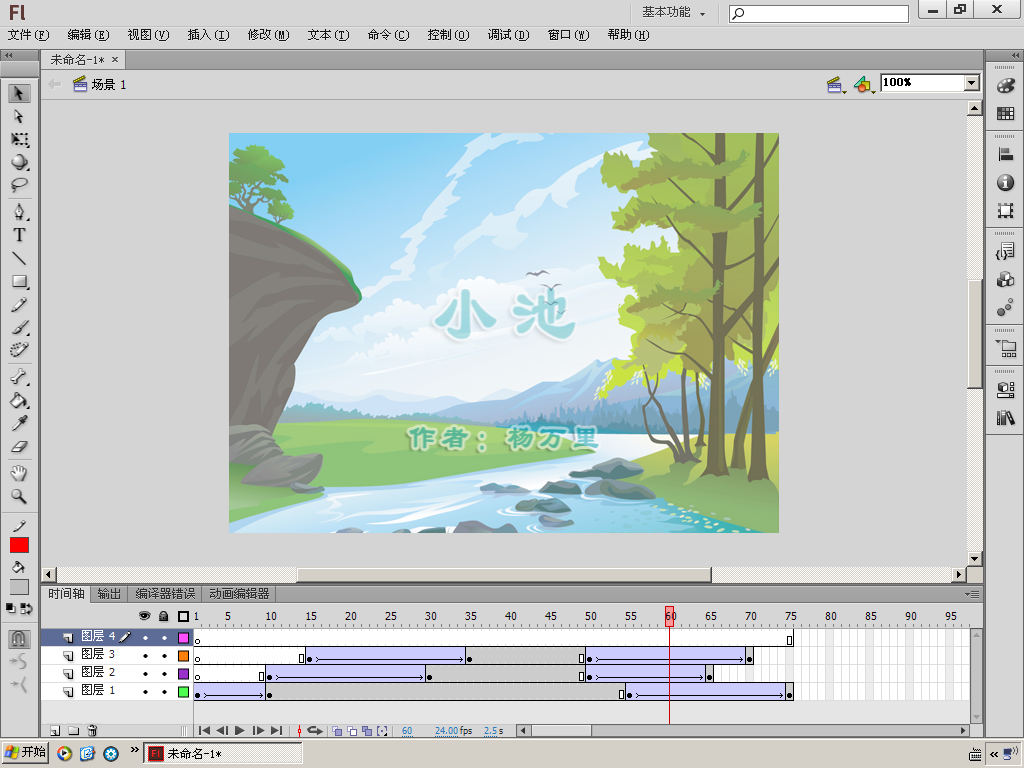This screenshot has width=1024, height=768.
Task: Click the search input field
Action: point(819,13)
